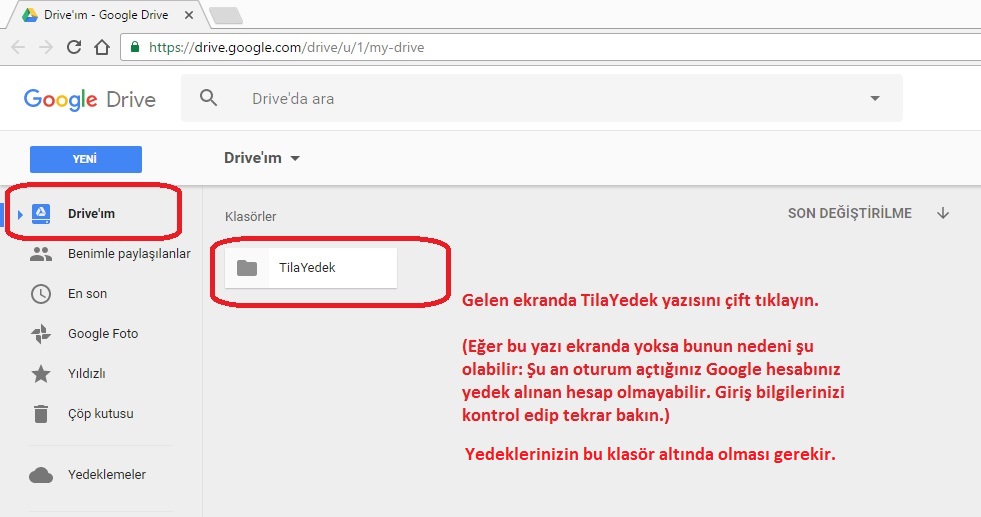981x517 pixels.
Task: Open Çöp kutusu trash icon
Action: pos(41,414)
